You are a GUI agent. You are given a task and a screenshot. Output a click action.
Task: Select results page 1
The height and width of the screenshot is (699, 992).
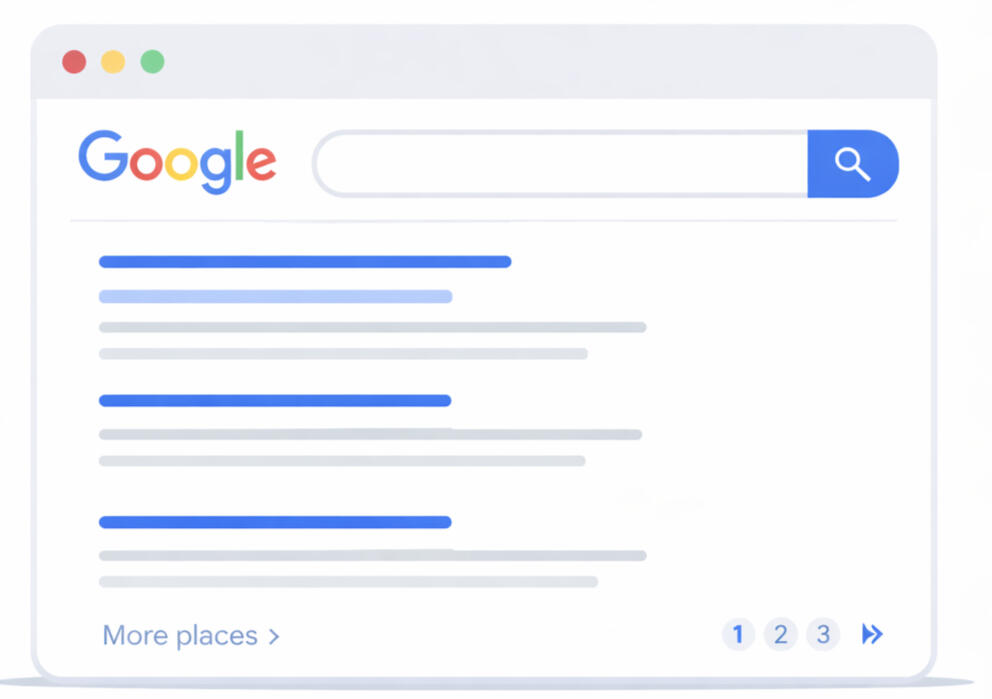point(738,634)
